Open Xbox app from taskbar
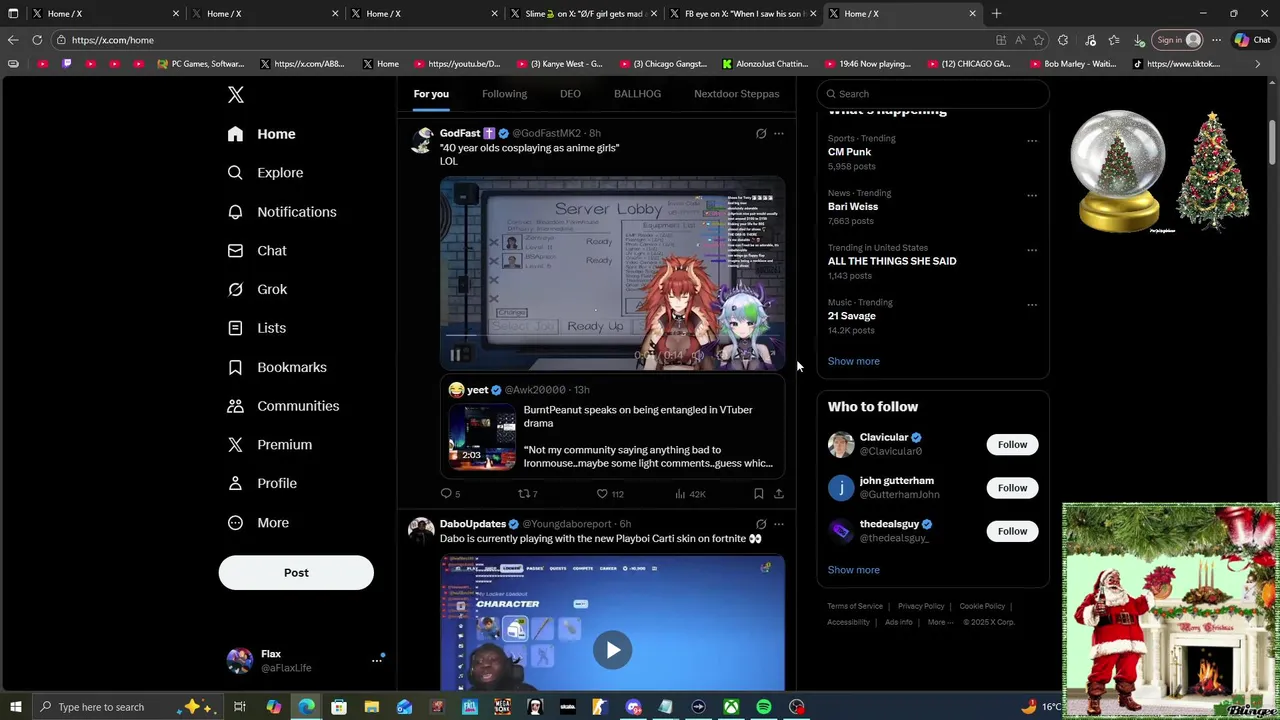 (x=731, y=707)
